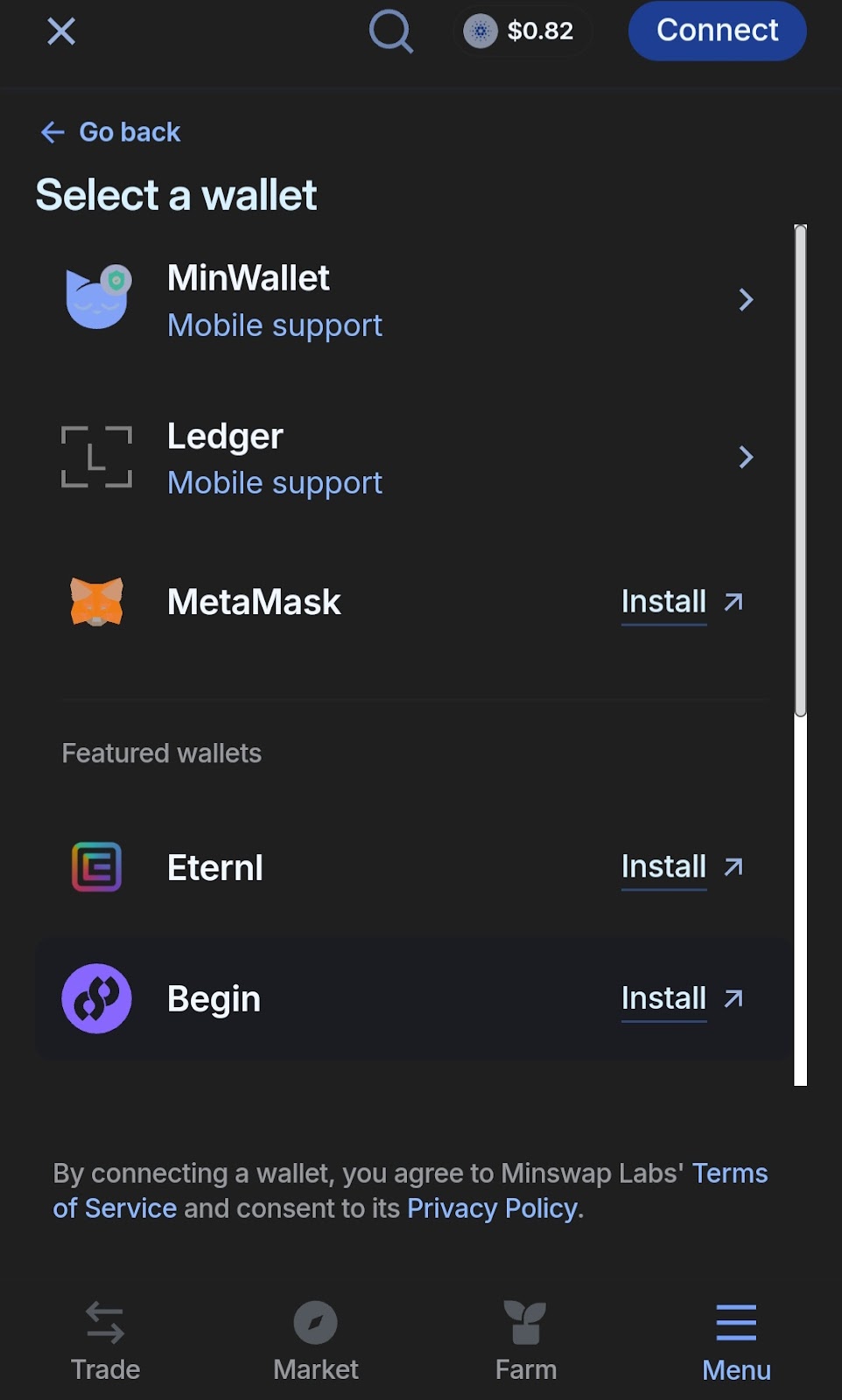
Task: Expand MinWallet with its chevron arrow
Action: tap(746, 300)
